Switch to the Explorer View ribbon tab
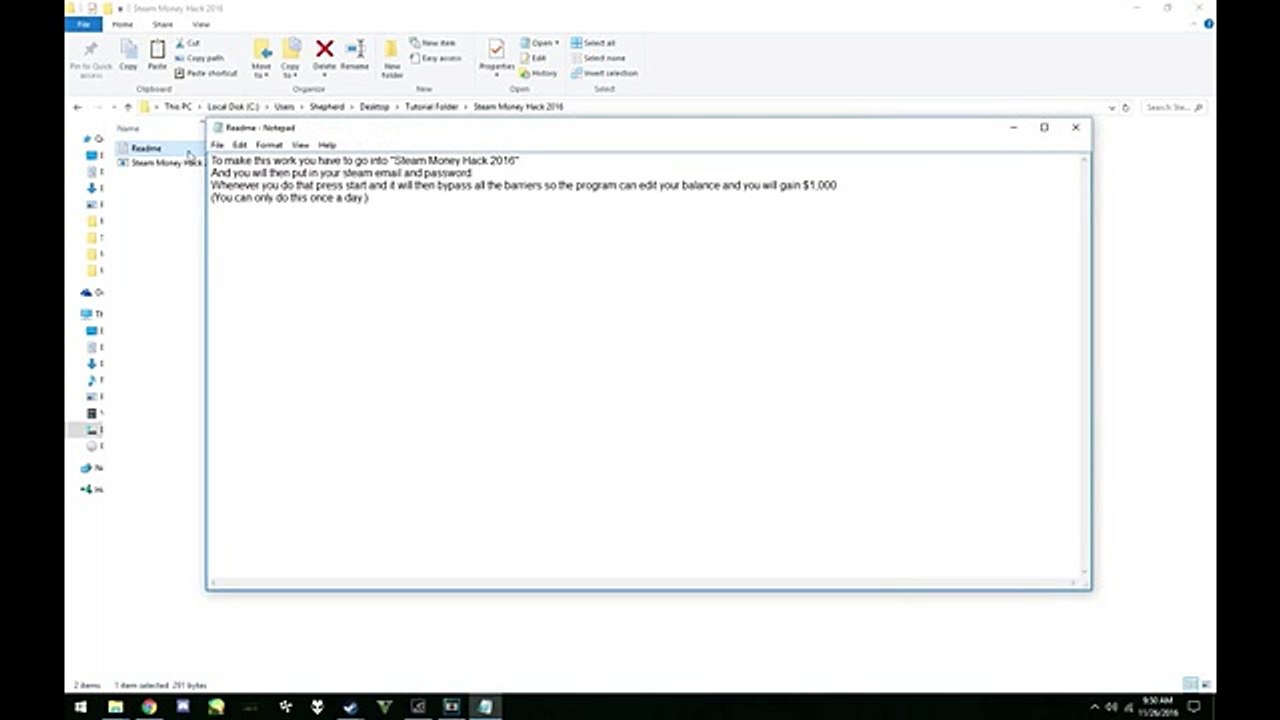The width and height of the screenshot is (1280, 720). click(x=201, y=24)
